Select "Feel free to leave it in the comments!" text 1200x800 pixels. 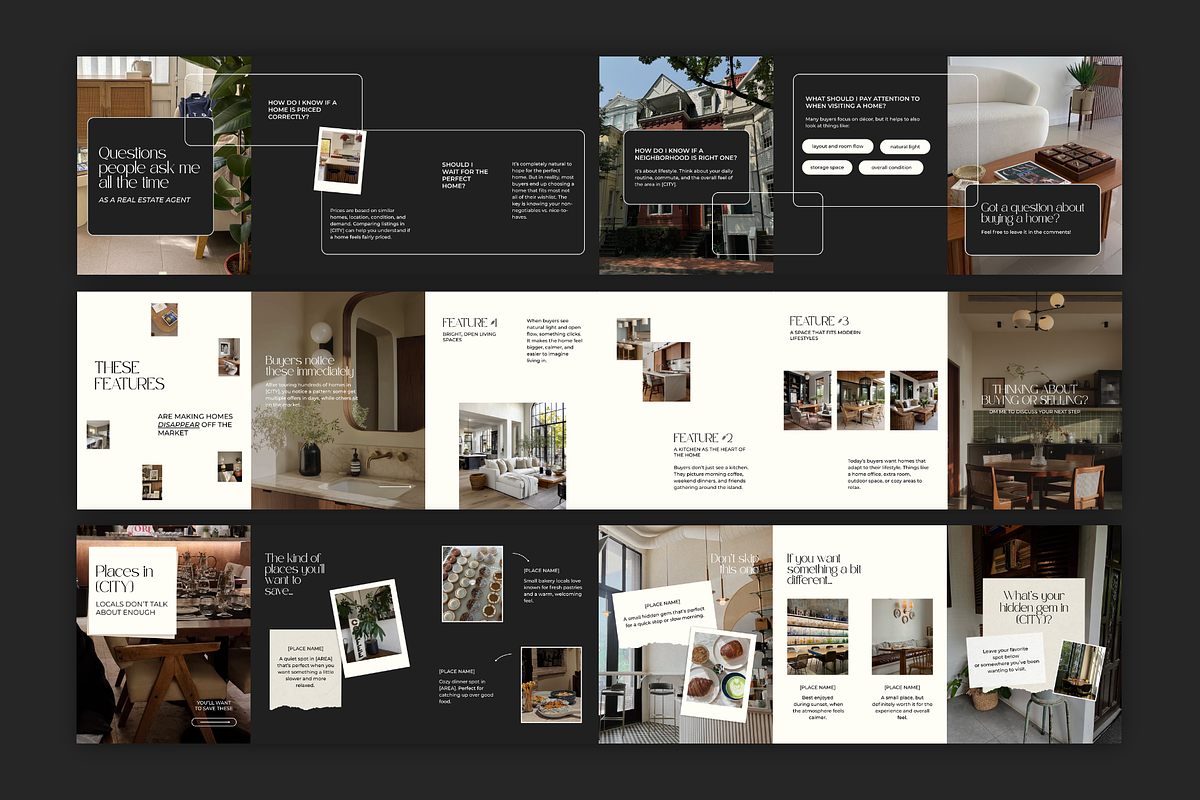(1025, 232)
